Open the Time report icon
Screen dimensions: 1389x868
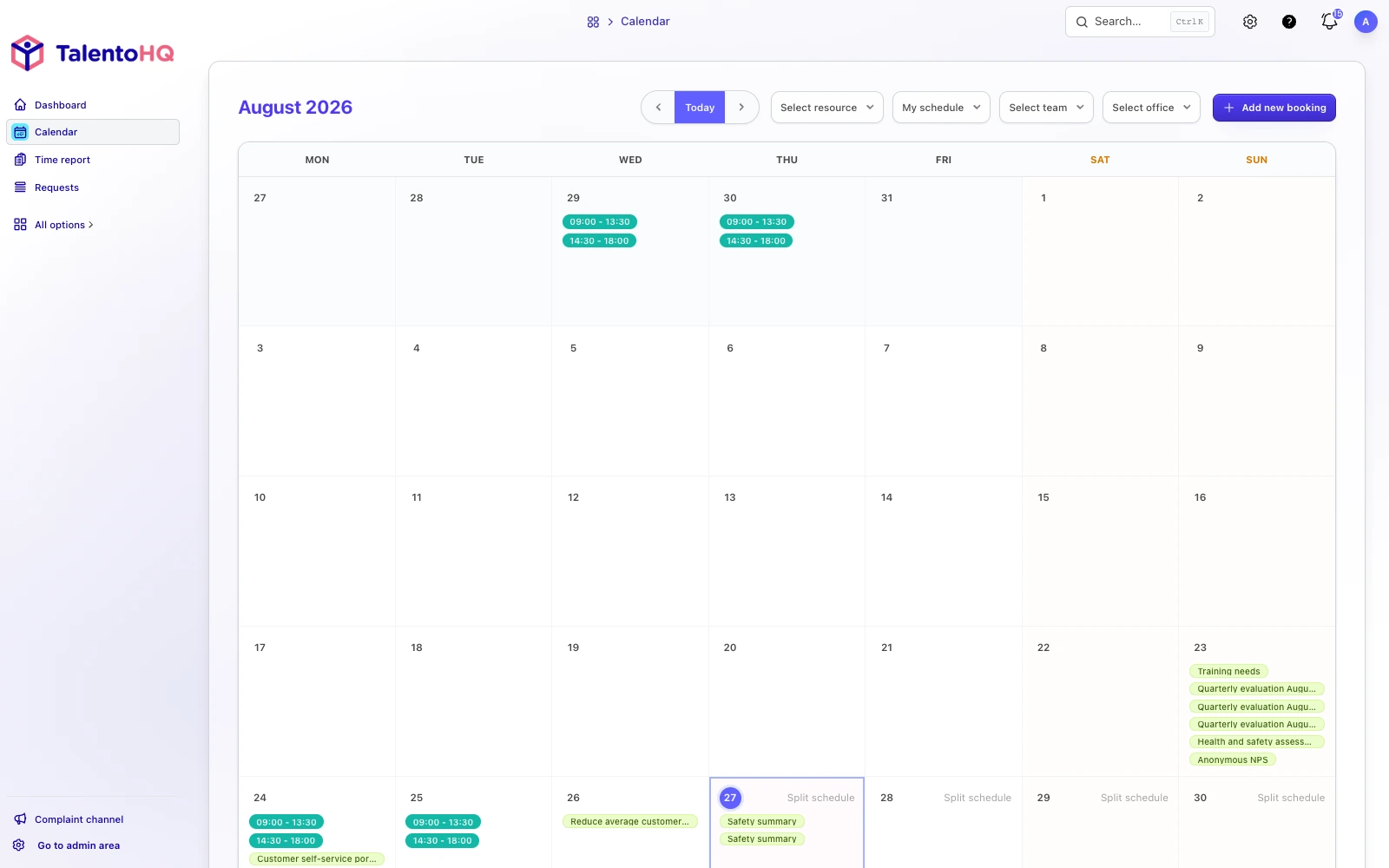(x=20, y=160)
